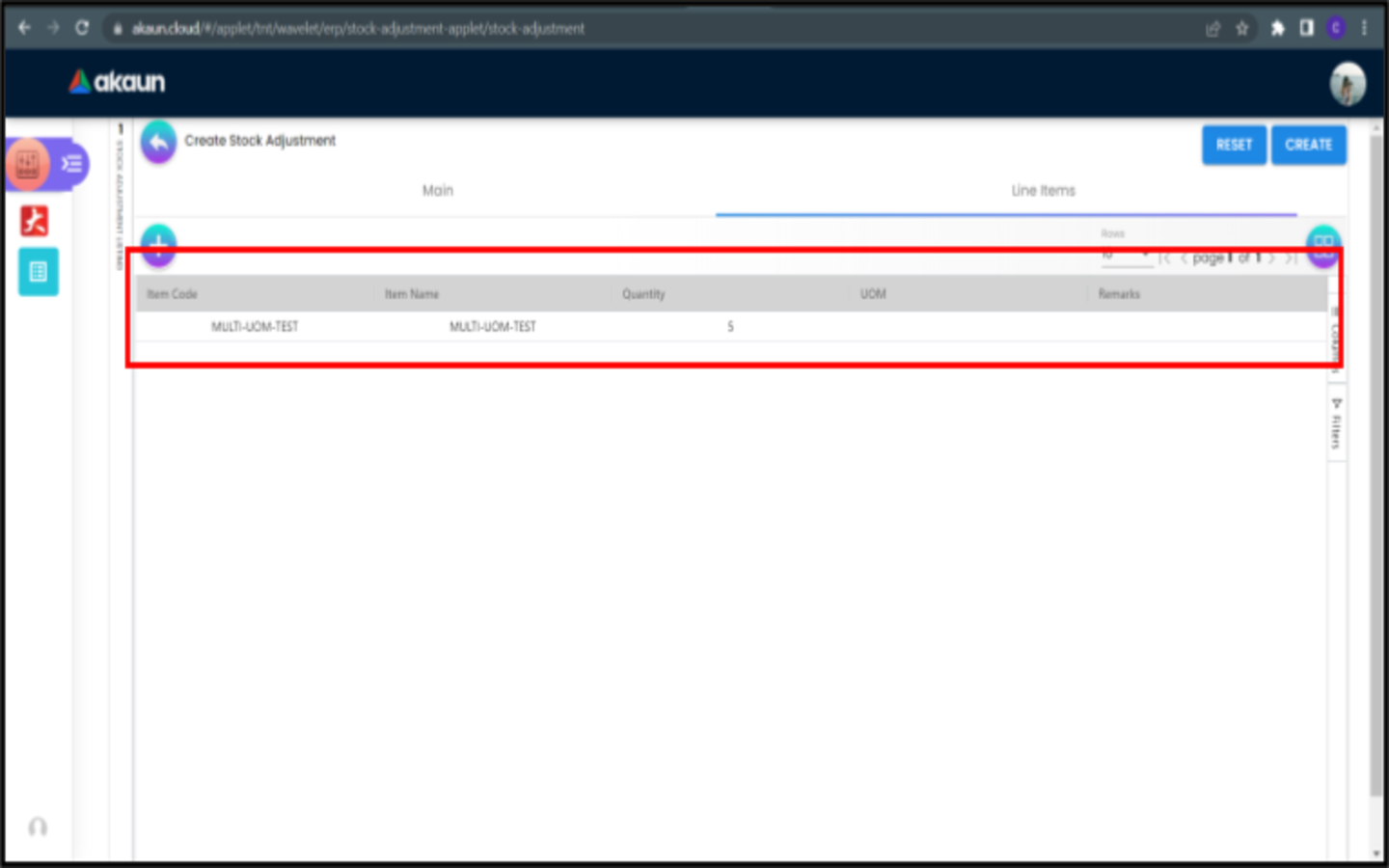Viewport: 1389px width, 868px height.
Task: Click the quantity value 5
Action: click(x=730, y=327)
